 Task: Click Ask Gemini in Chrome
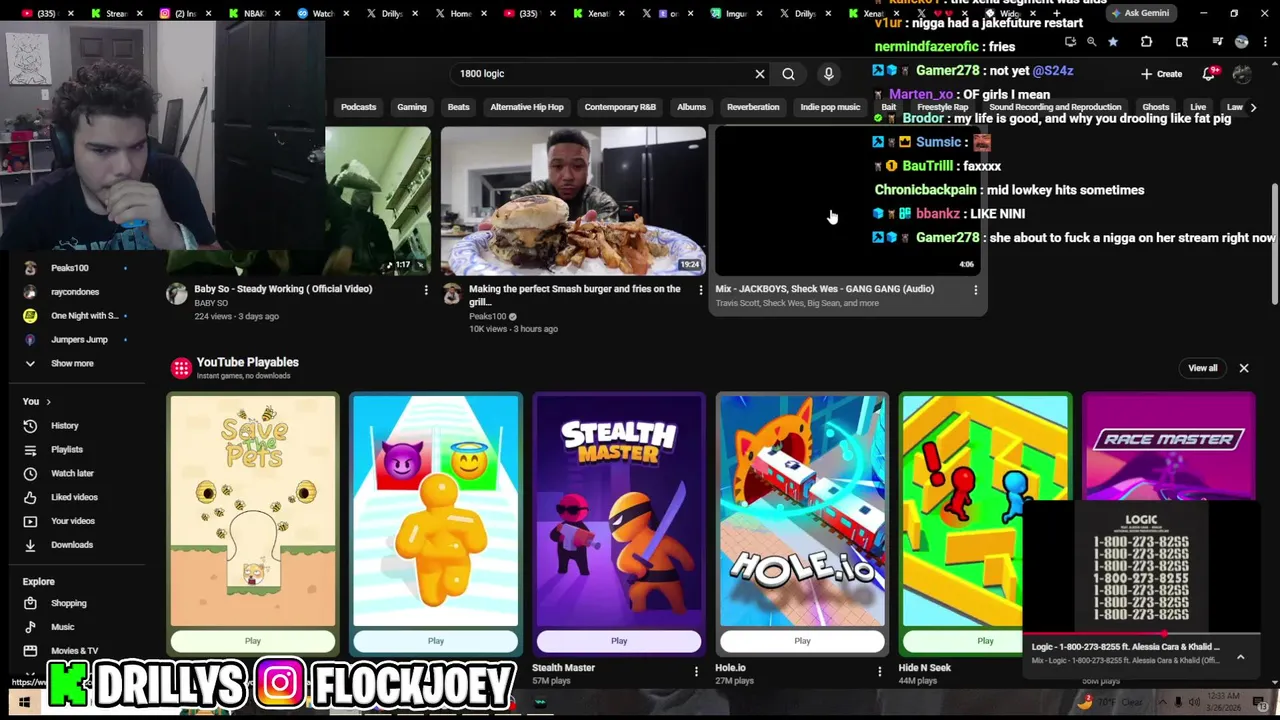[x=1140, y=13]
